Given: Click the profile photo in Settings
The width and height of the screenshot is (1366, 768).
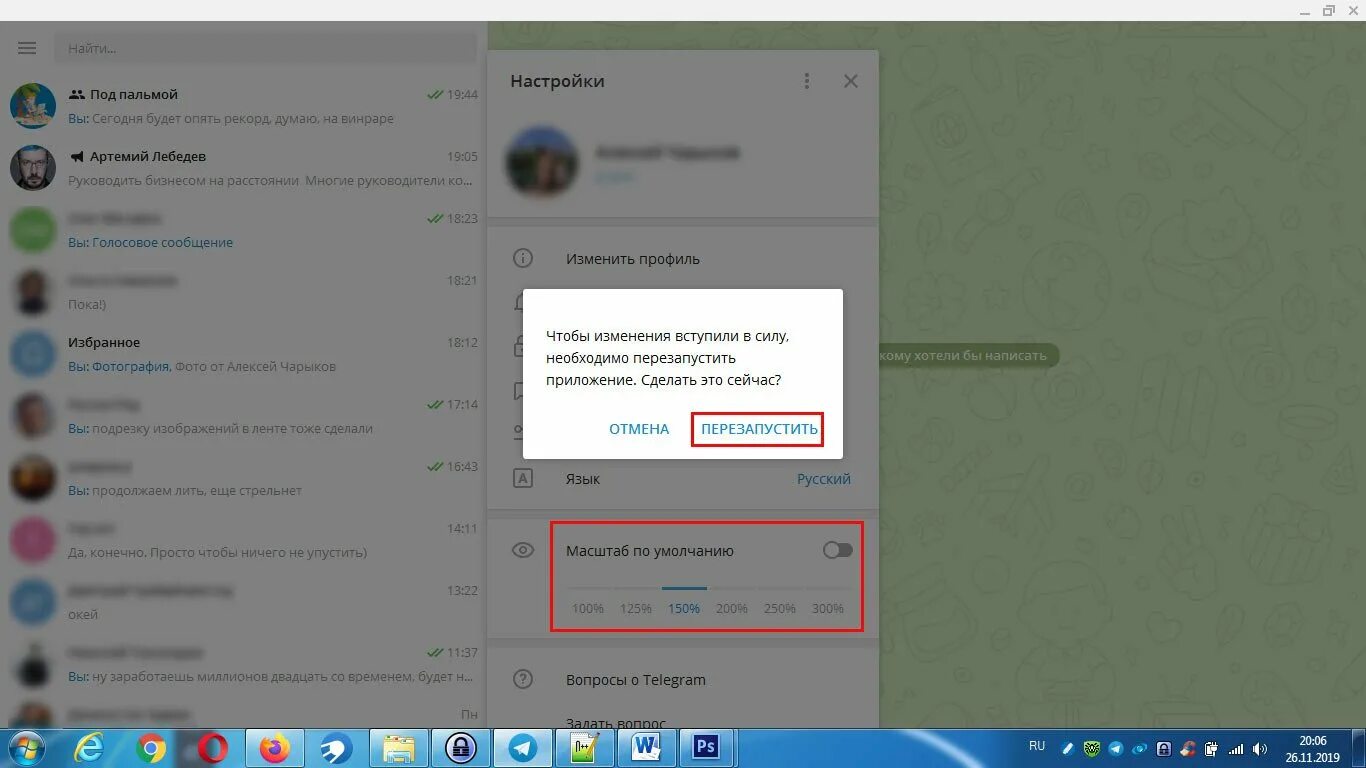Looking at the screenshot, I should pos(542,161).
